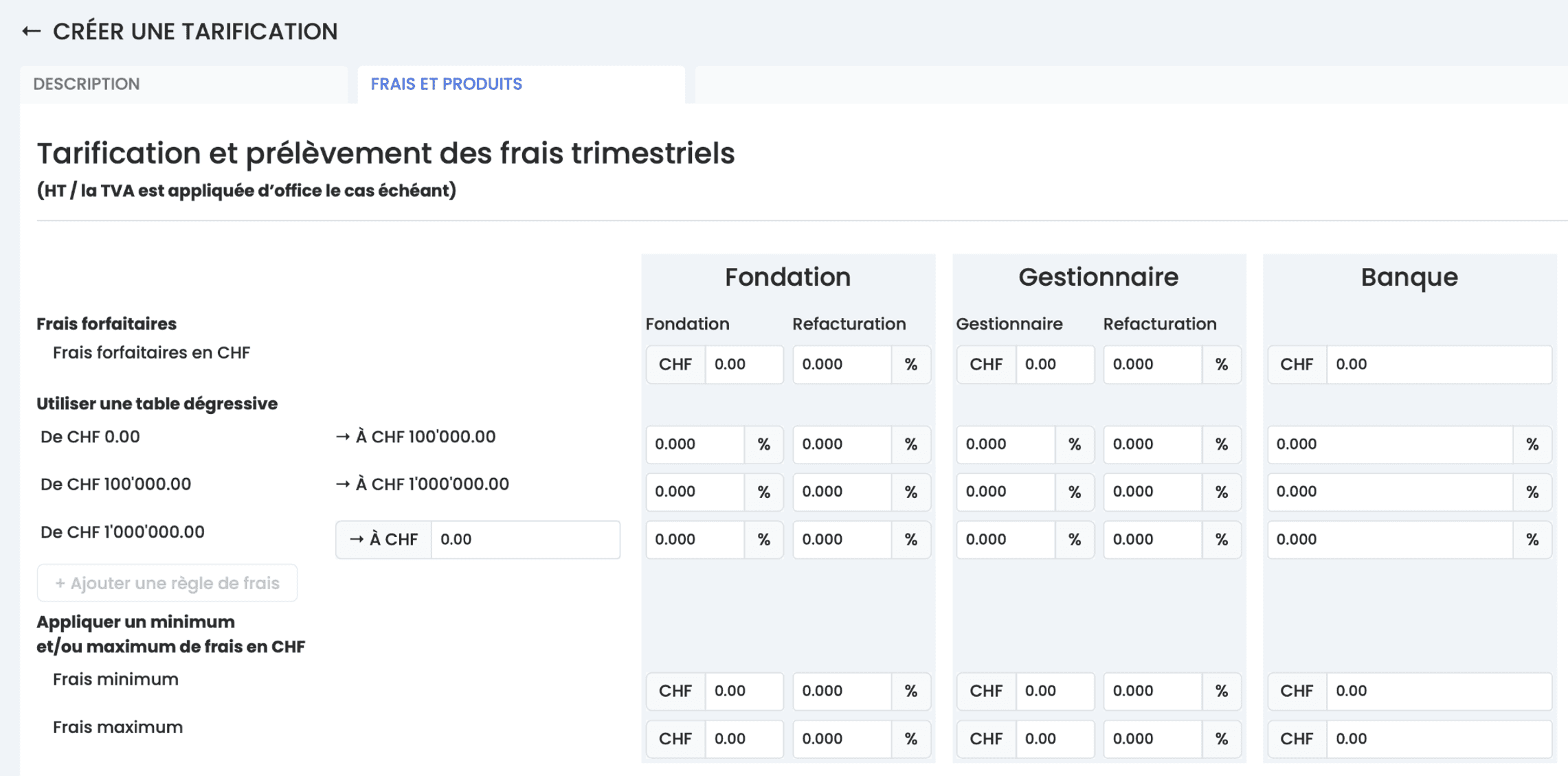The height and width of the screenshot is (776, 1568).
Task: Select the Frais et produits tab
Action: coord(446,84)
